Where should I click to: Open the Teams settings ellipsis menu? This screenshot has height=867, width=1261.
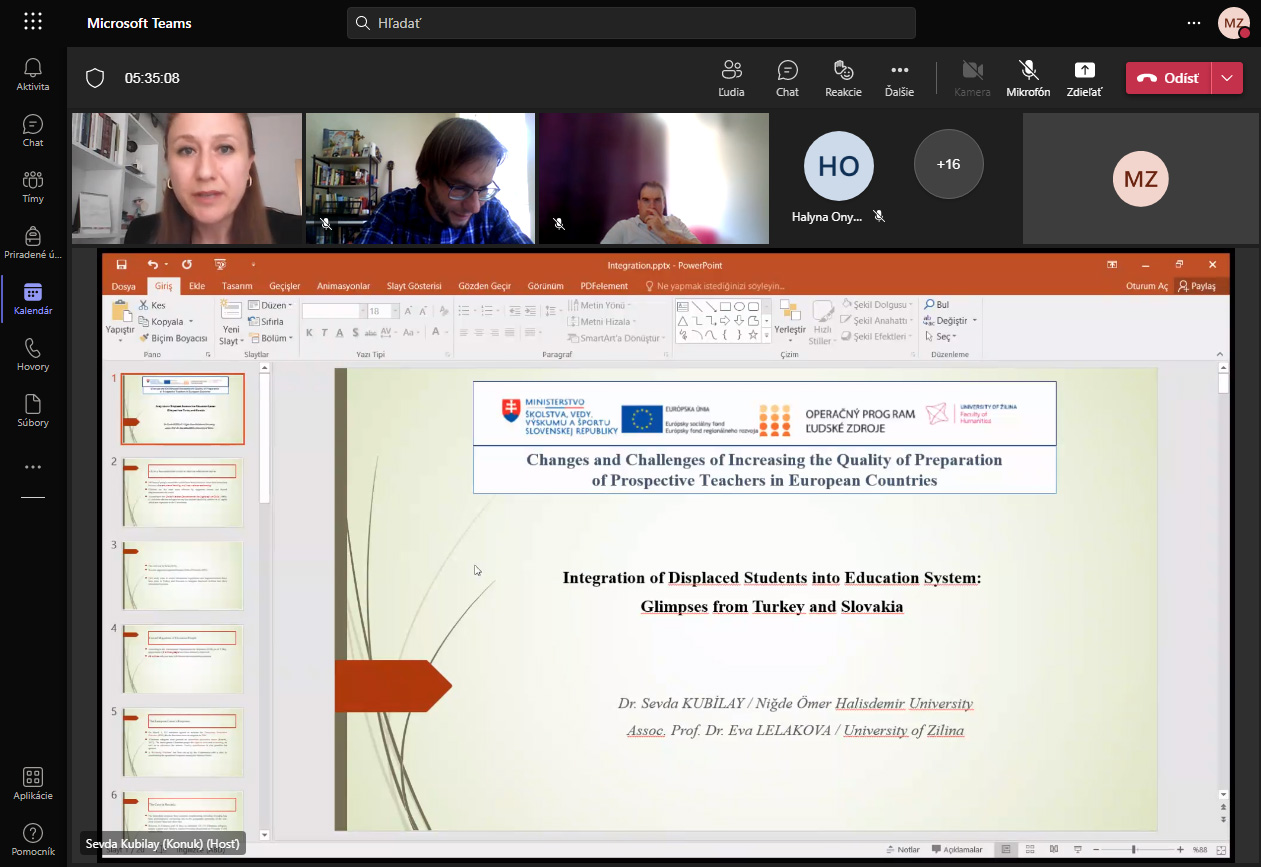coord(1193,23)
